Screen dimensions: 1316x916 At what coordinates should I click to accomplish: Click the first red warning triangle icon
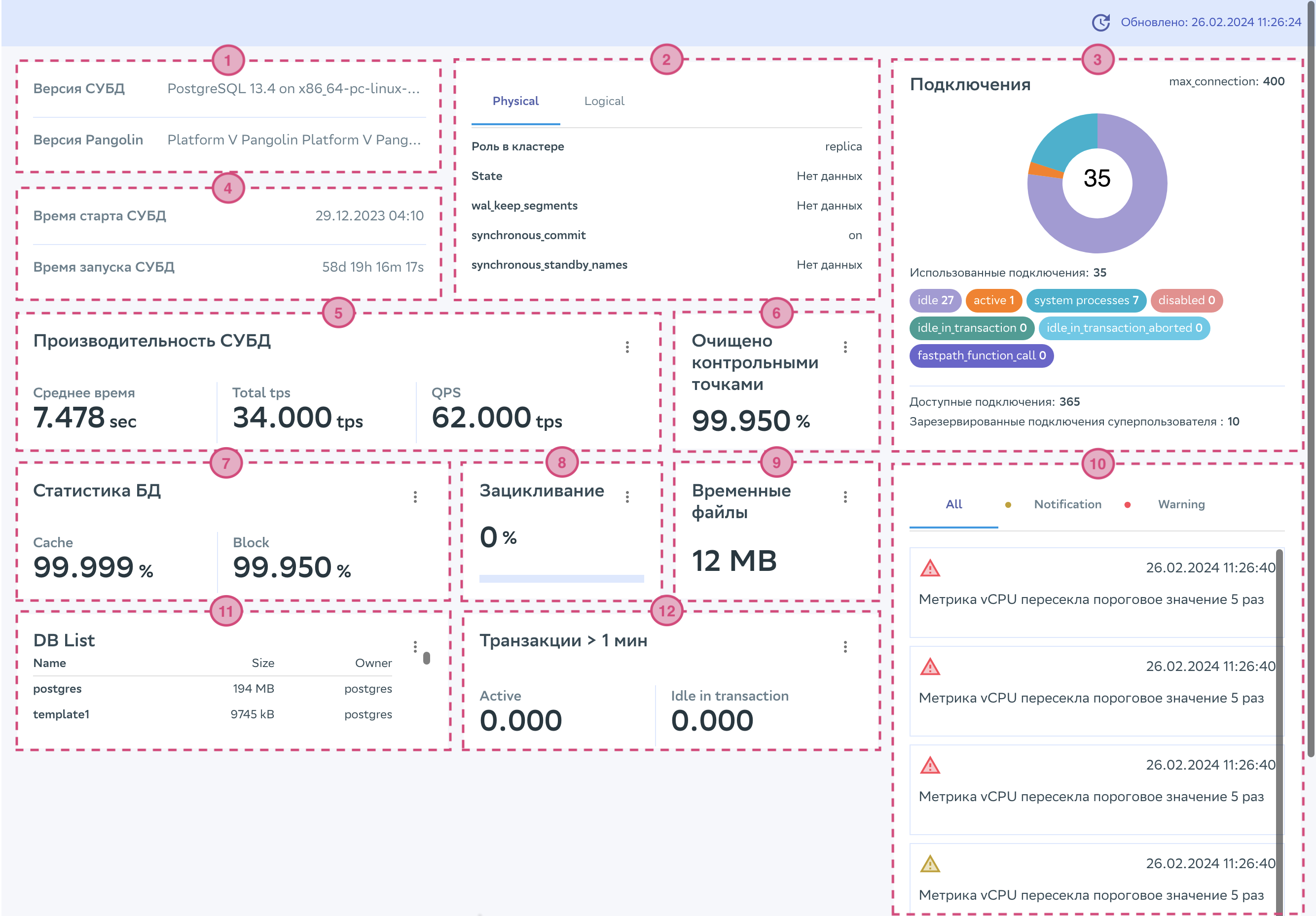click(930, 568)
